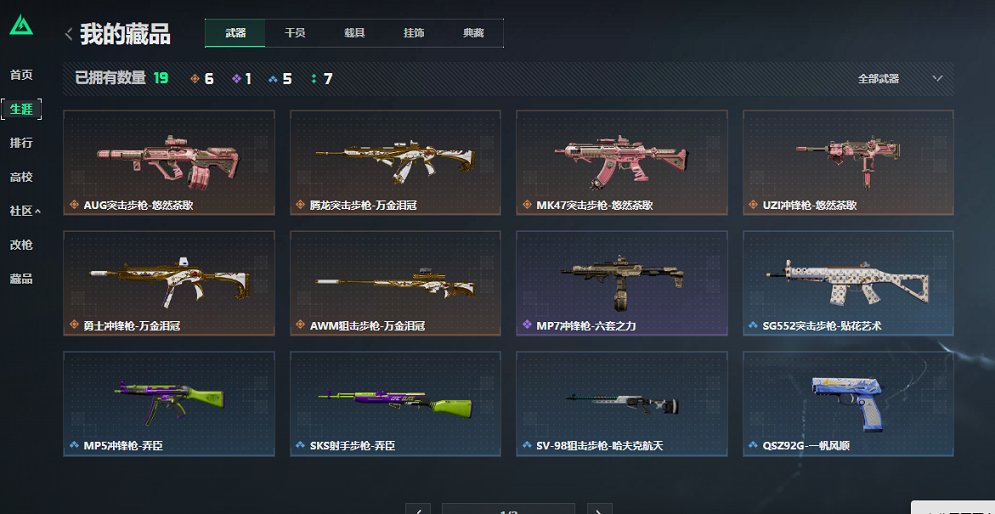Select the QSZ92G-一帆风顺 pistol card
Screen dimensions: 995x514
(x=848, y=404)
